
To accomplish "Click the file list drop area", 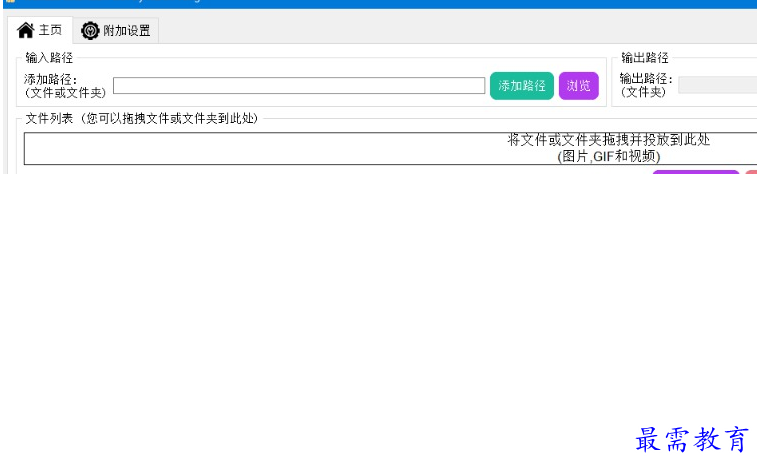I will coord(390,148).
